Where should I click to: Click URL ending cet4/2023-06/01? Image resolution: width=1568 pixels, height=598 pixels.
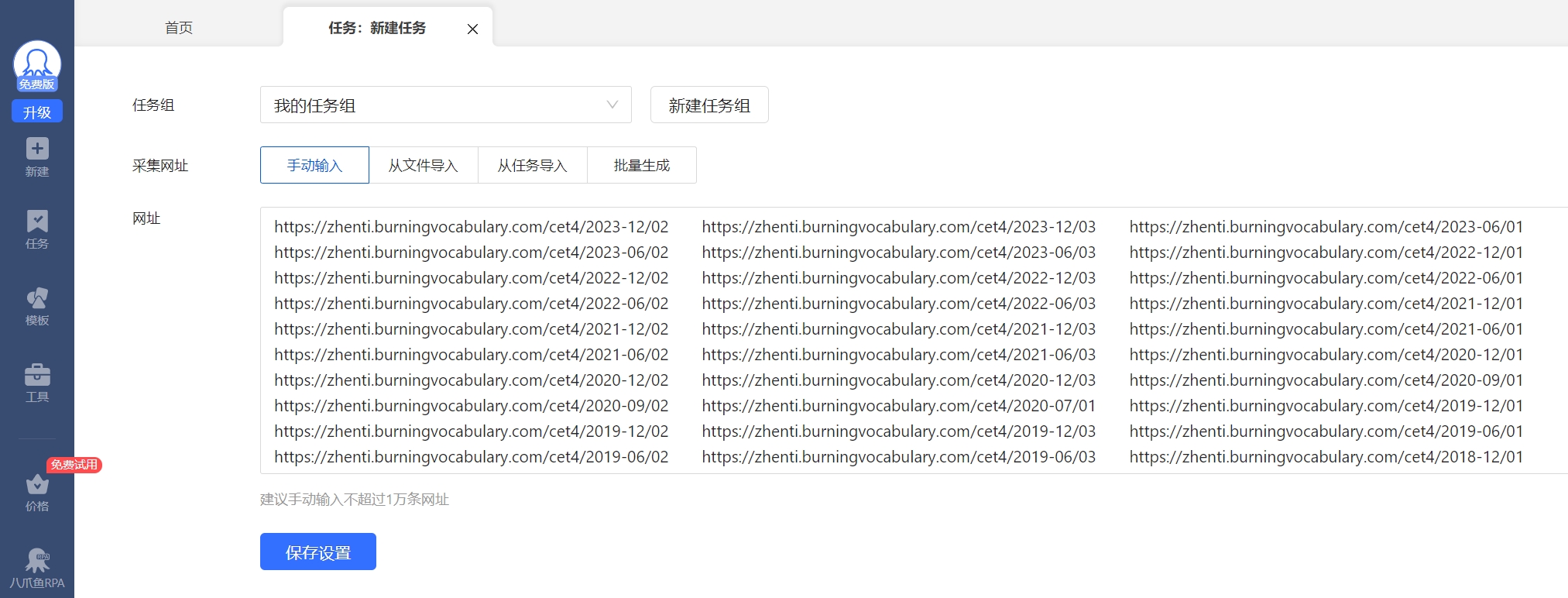coord(1326,227)
